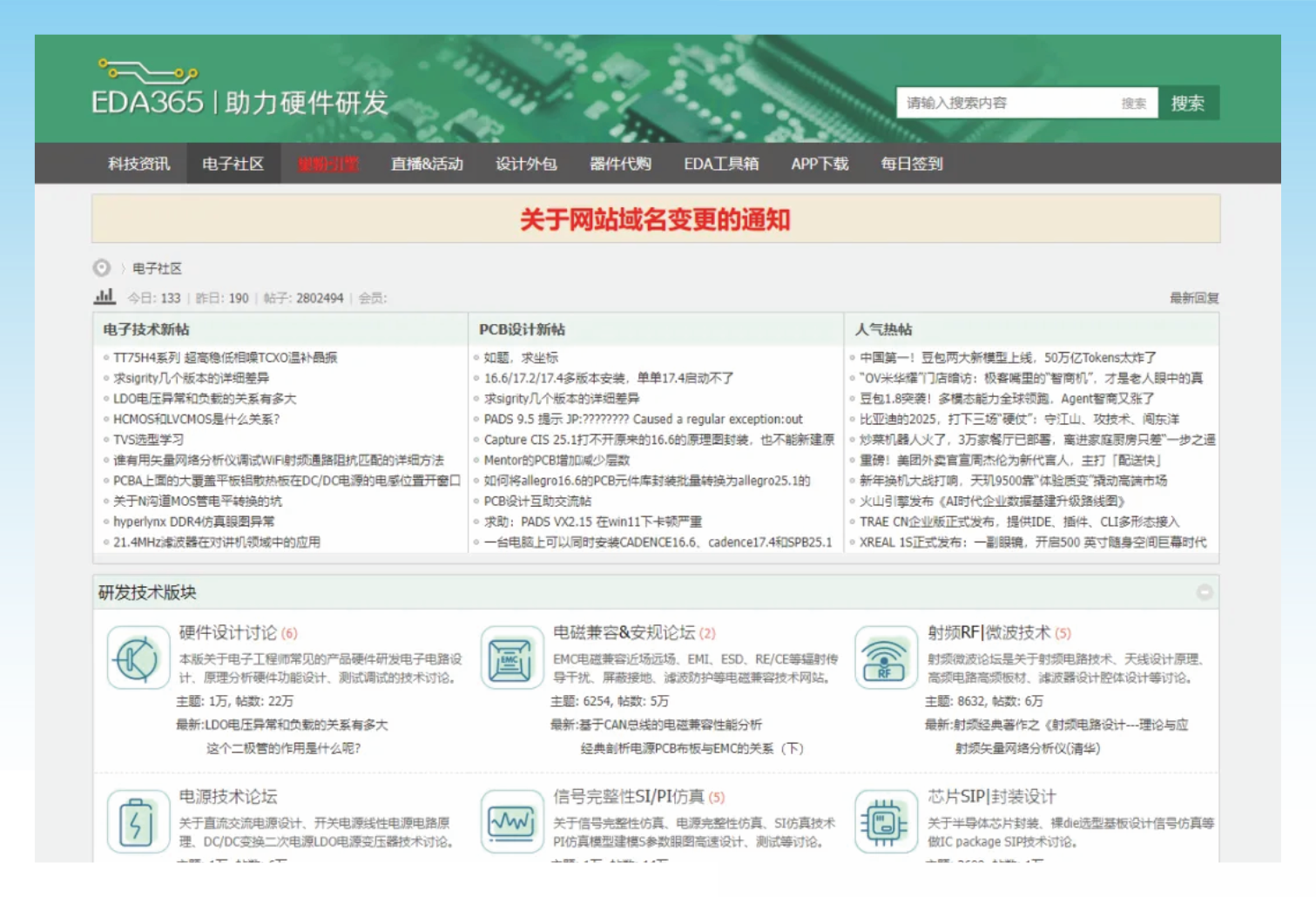Click the home circle icon in breadcrumb
Viewport: 1316px width, 897px height.
[102, 268]
